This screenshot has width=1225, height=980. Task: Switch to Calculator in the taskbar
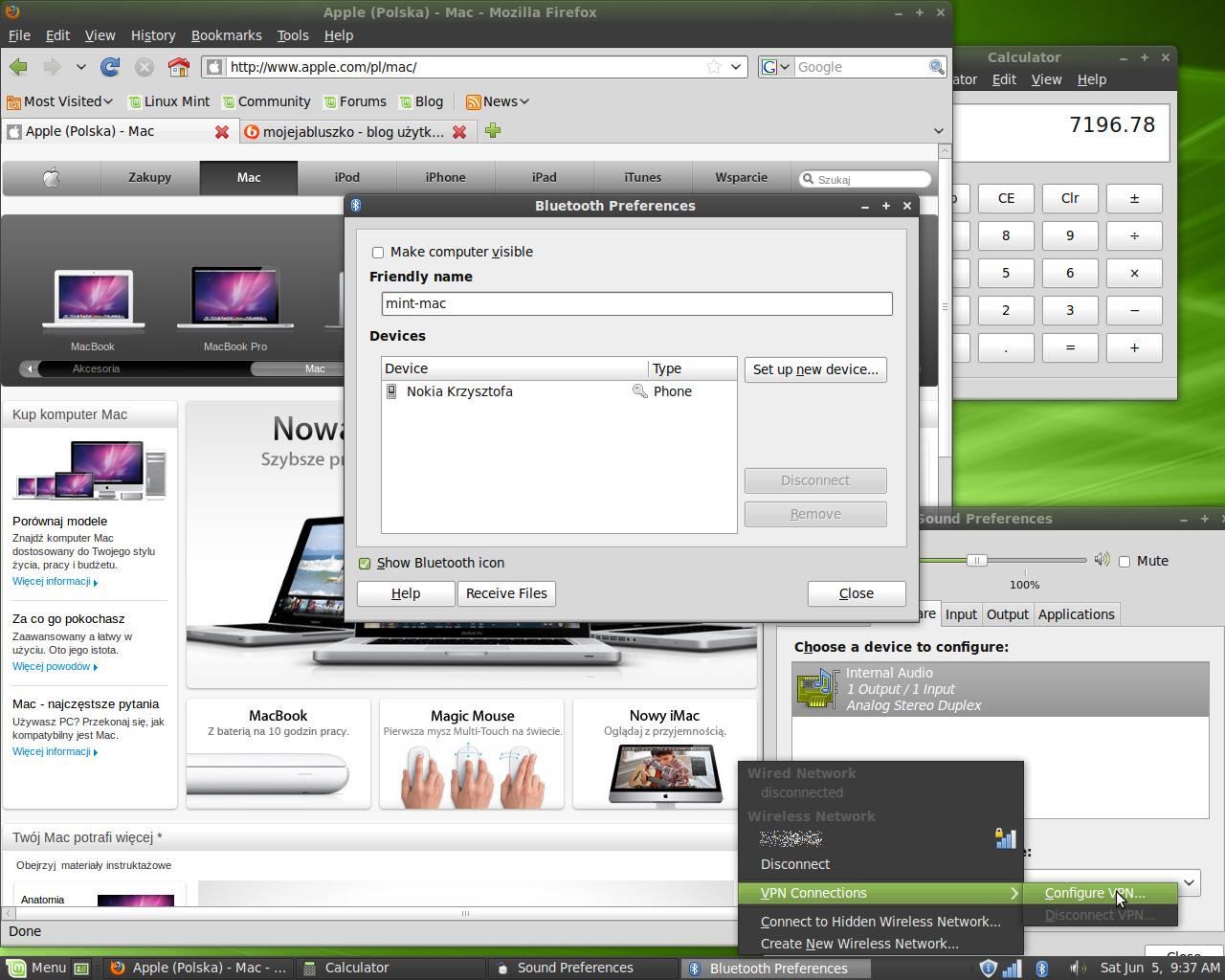tap(390, 968)
